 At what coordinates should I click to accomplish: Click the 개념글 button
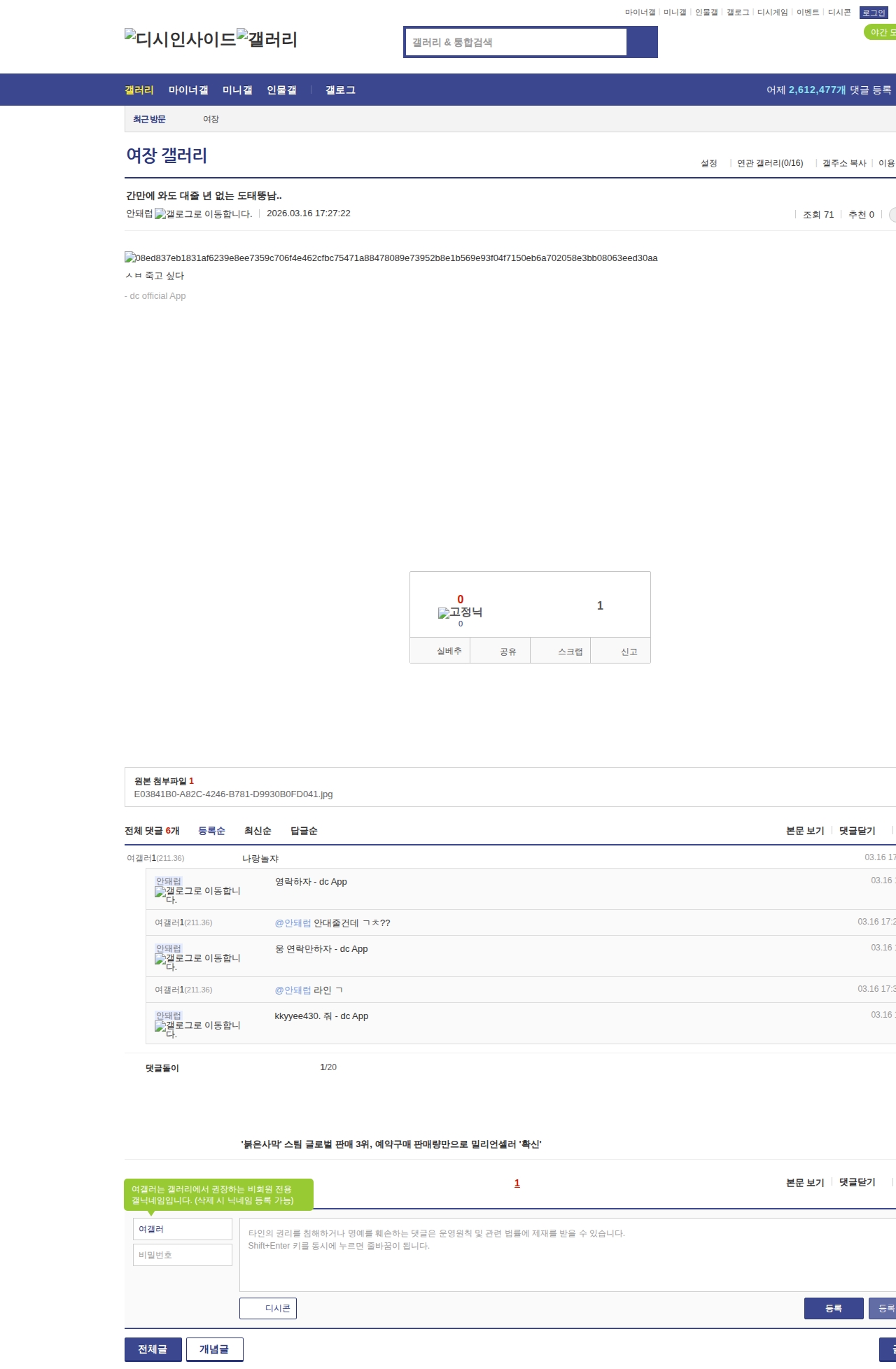(x=215, y=1349)
